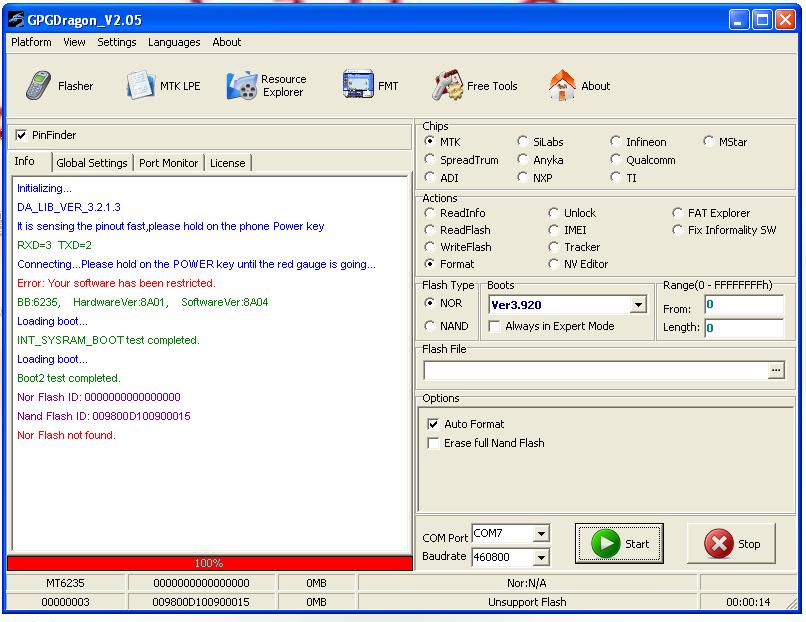Click the green Start play icon
806x622 pixels.
pyautogui.click(x=606, y=543)
